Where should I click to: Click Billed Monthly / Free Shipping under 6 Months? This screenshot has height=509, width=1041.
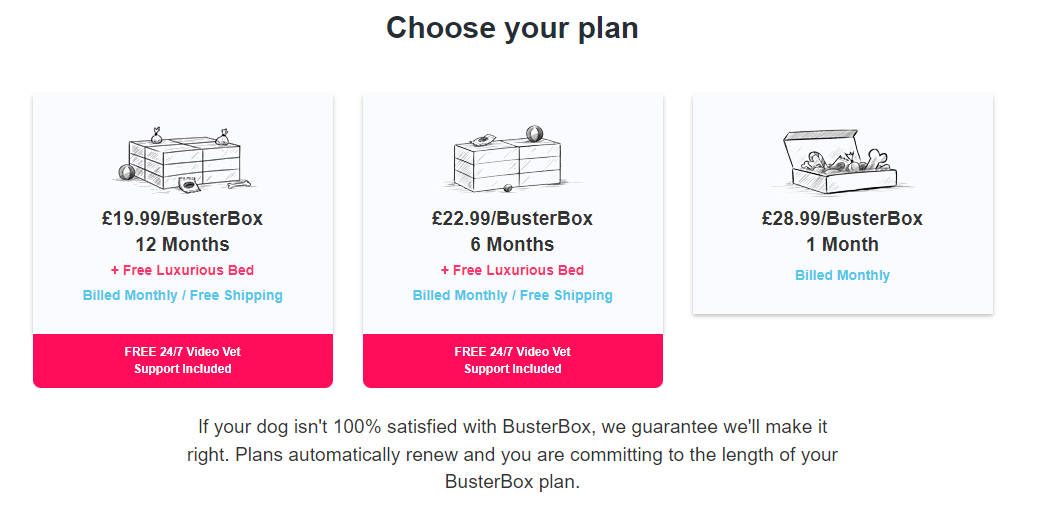point(512,295)
